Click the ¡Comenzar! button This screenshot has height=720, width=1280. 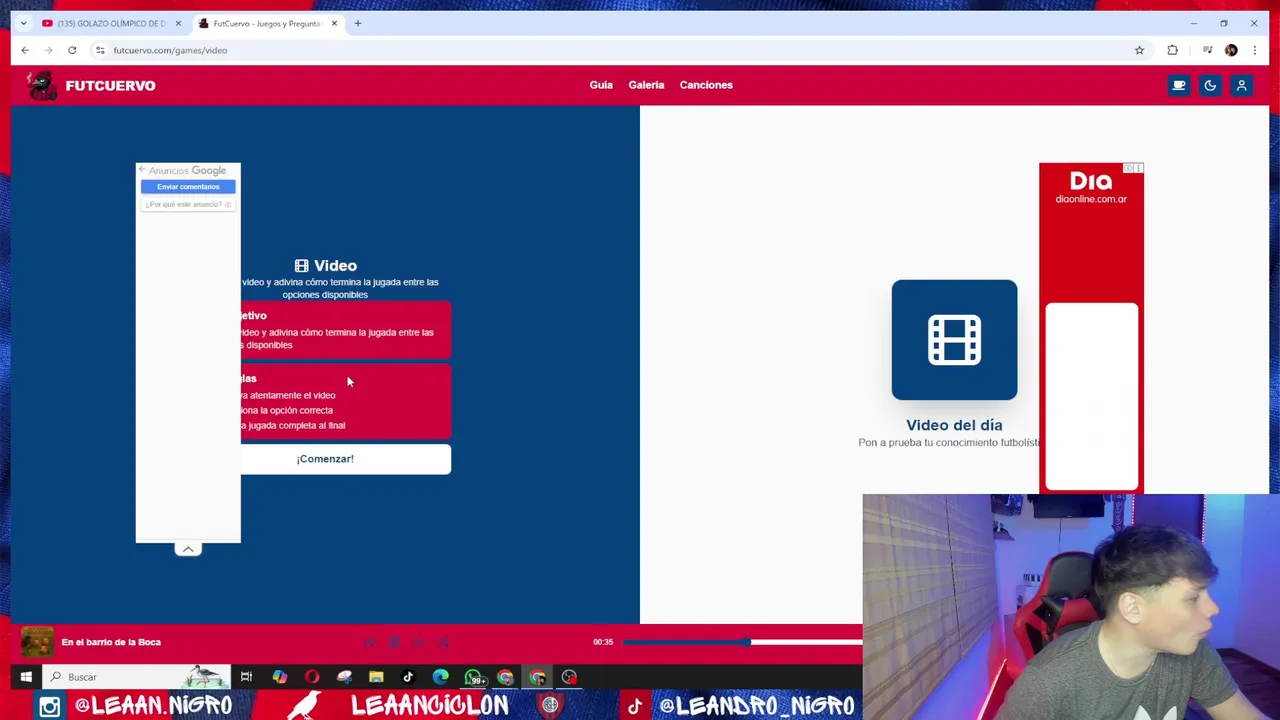coord(345,459)
